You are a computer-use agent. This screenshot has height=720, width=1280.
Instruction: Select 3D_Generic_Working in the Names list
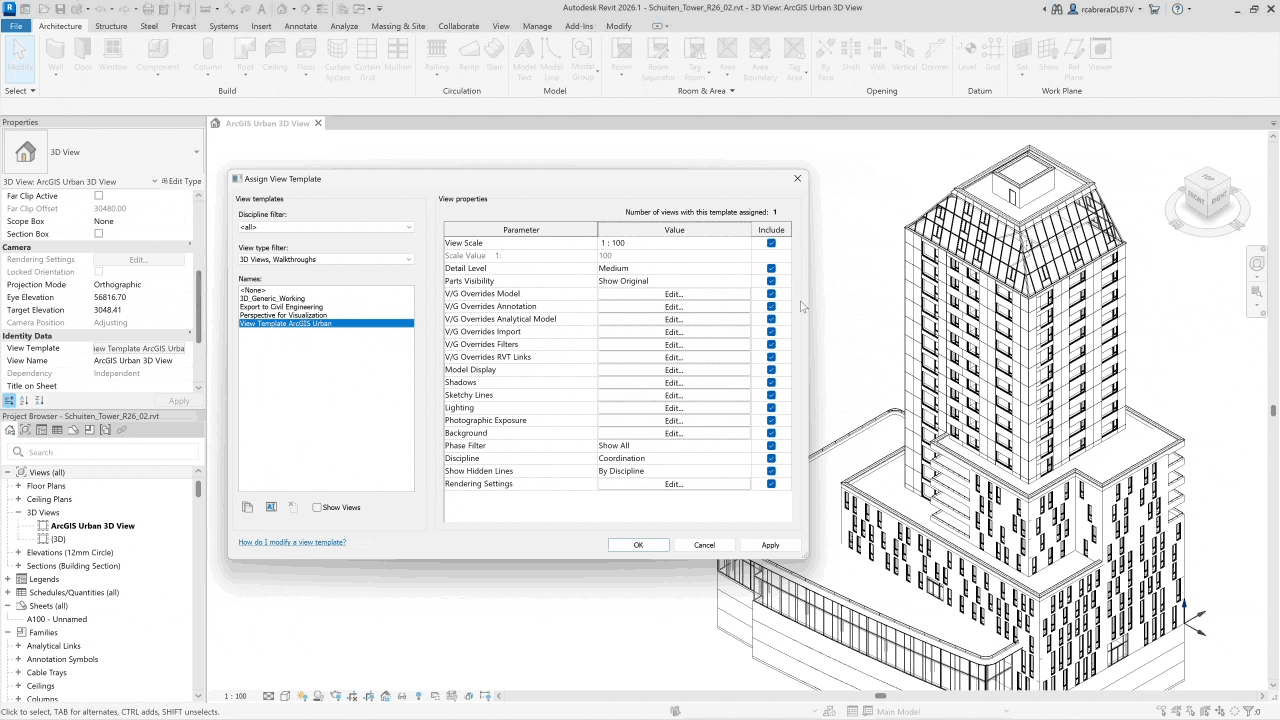coord(272,299)
